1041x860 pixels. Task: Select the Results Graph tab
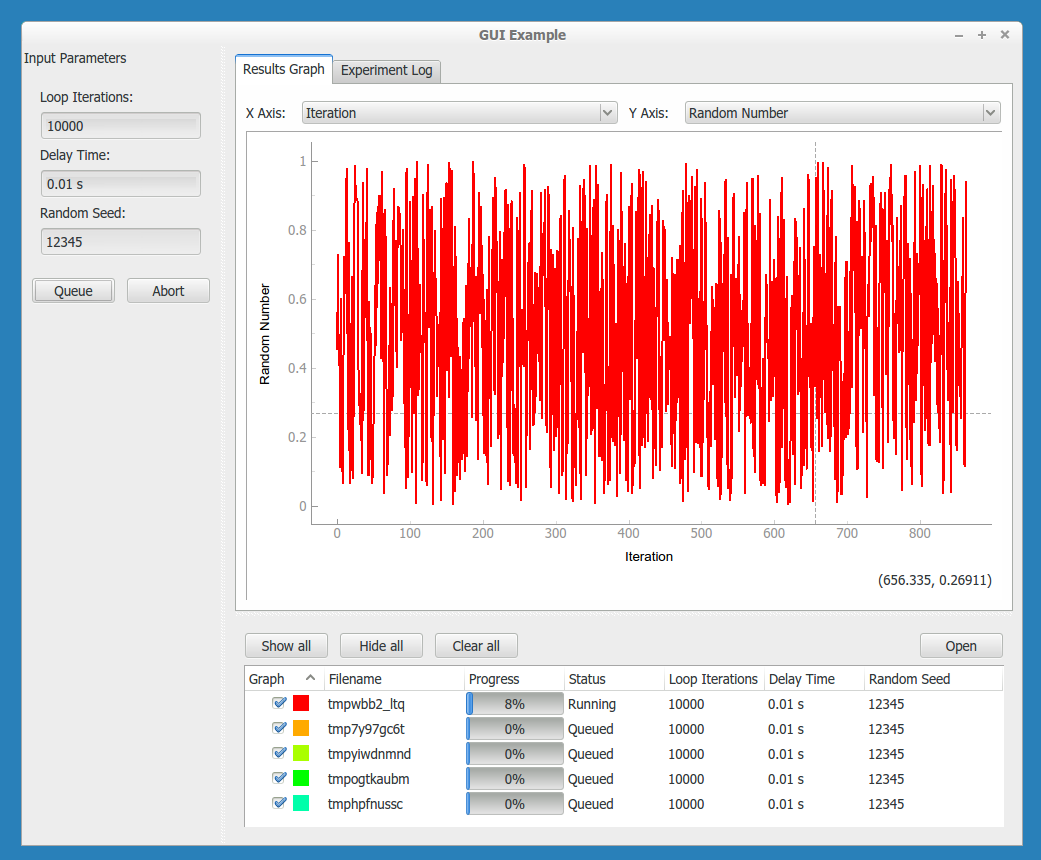click(x=284, y=69)
